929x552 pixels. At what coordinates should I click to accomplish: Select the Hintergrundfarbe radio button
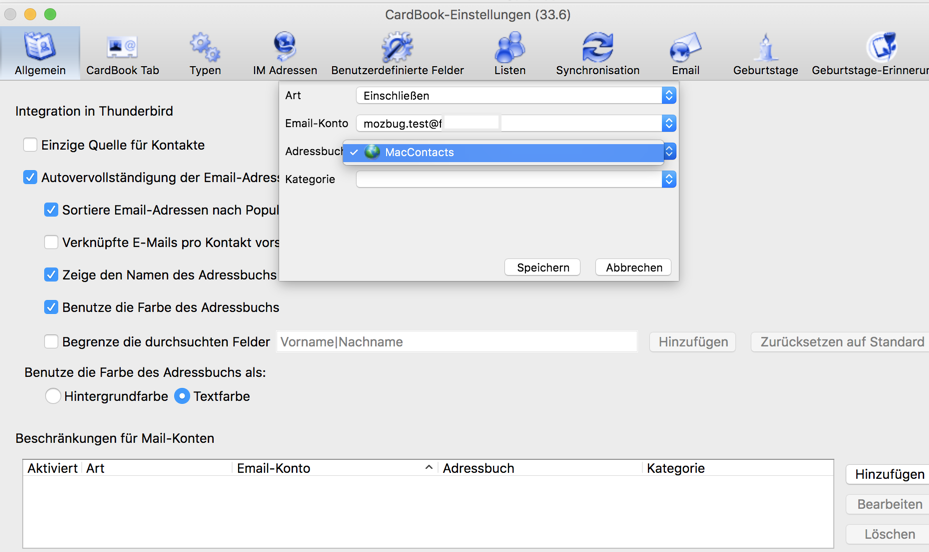[x=53, y=396]
